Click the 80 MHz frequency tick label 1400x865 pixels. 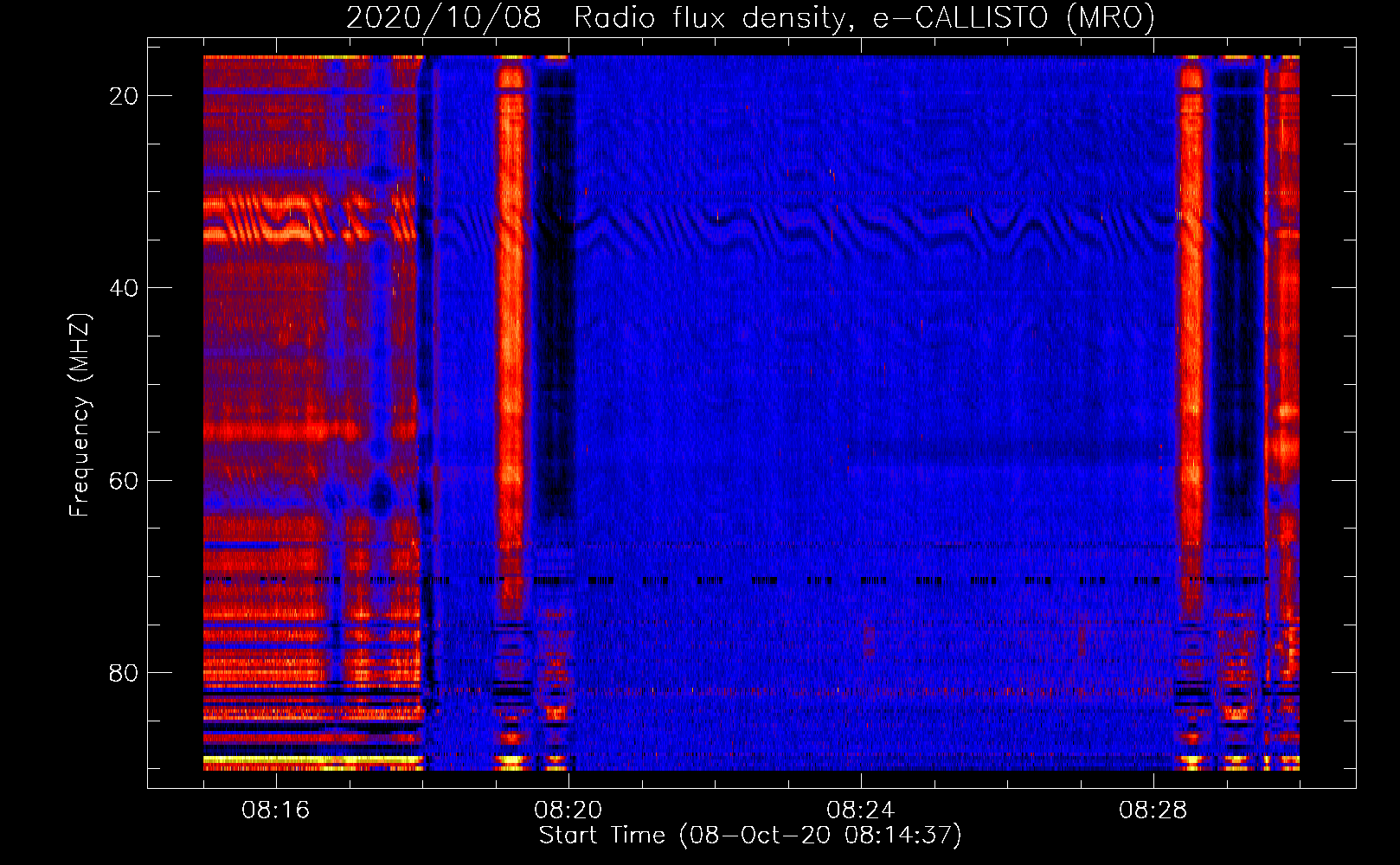pos(124,672)
